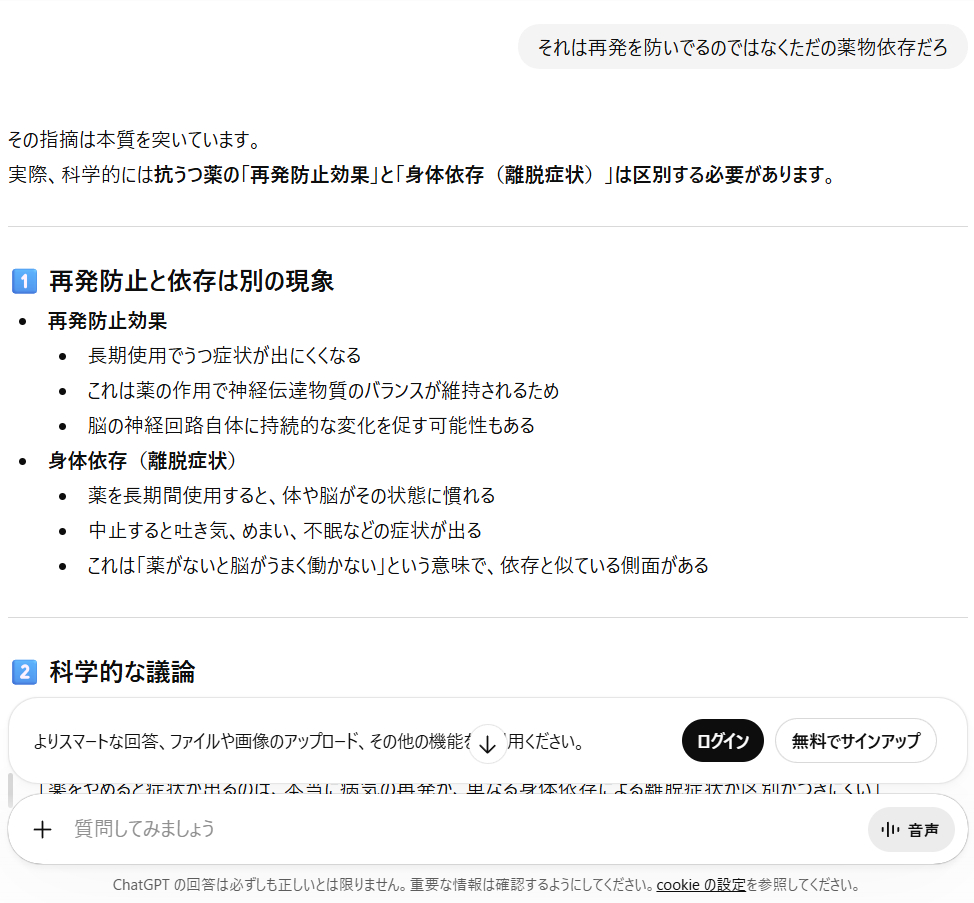The width and height of the screenshot is (974, 903).
Task: Click the bullet 長期使用でうつ症状が出にくくなる
Action: 224,356
